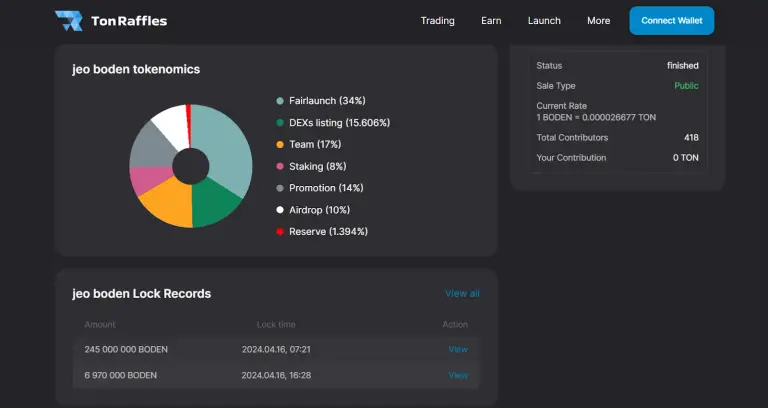Screen dimensions: 768x408
Task: Click the 418 total contributors value
Action: coord(691,138)
